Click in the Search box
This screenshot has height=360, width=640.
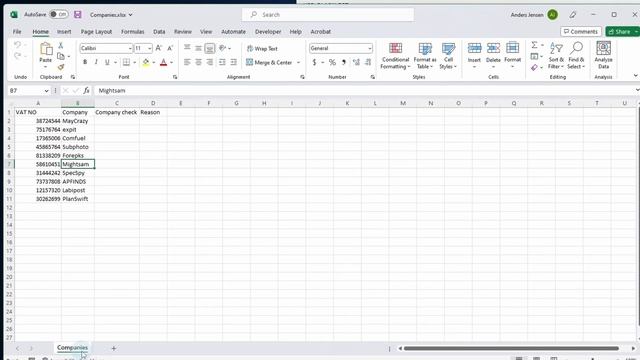point(328,15)
